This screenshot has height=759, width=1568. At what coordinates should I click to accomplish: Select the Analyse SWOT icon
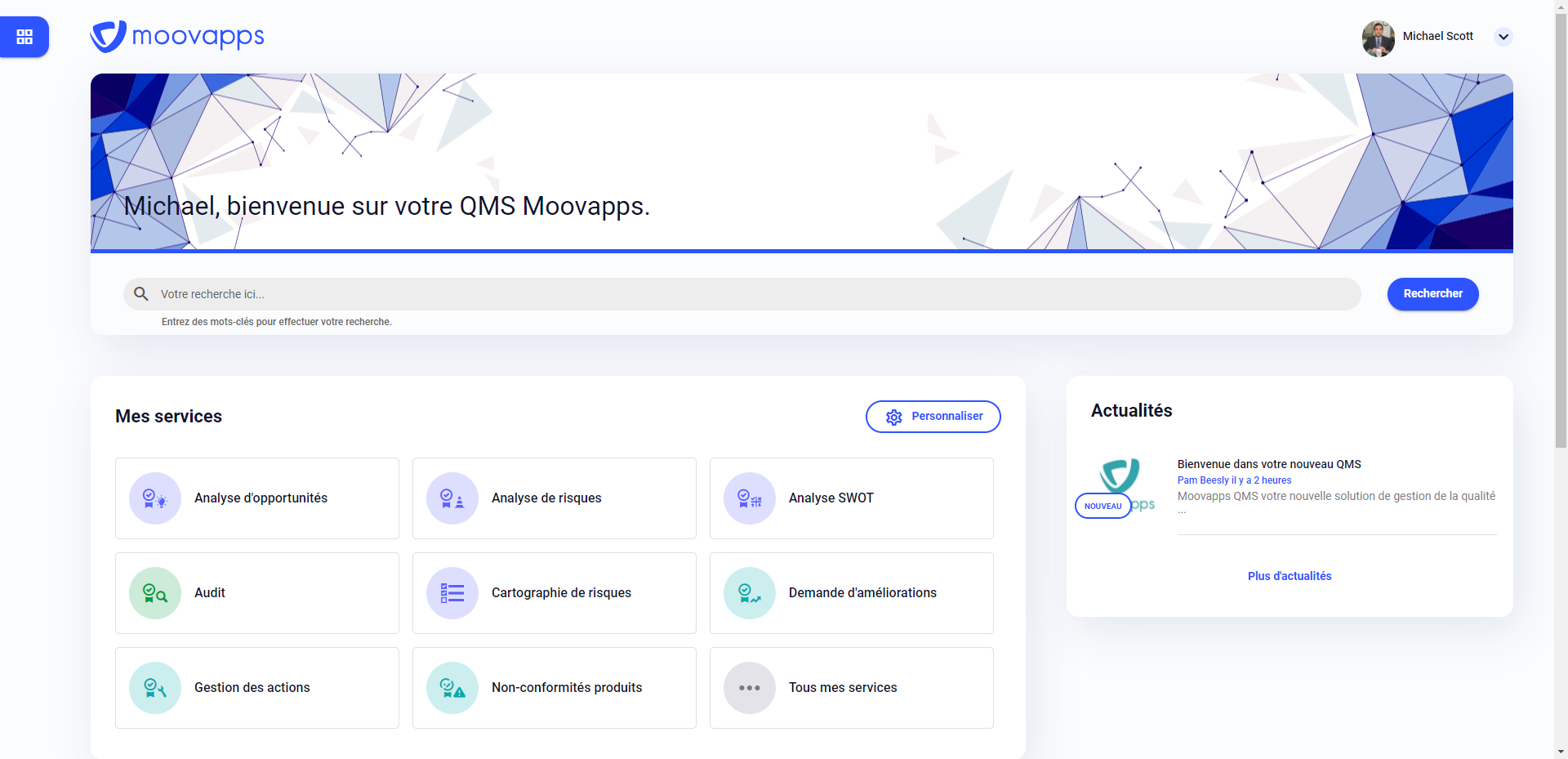point(750,498)
